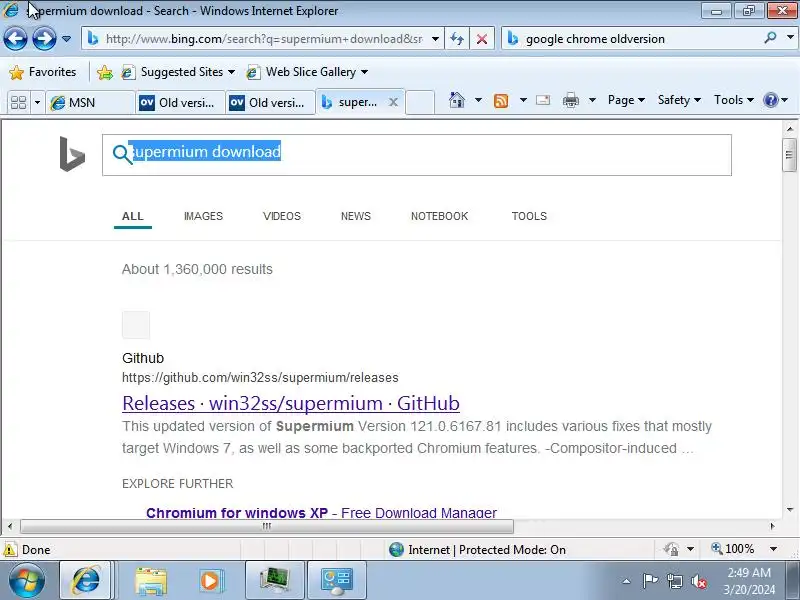The height and width of the screenshot is (600, 800).
Task: Click the RSS Feeds icon
Action: (501, 101)
